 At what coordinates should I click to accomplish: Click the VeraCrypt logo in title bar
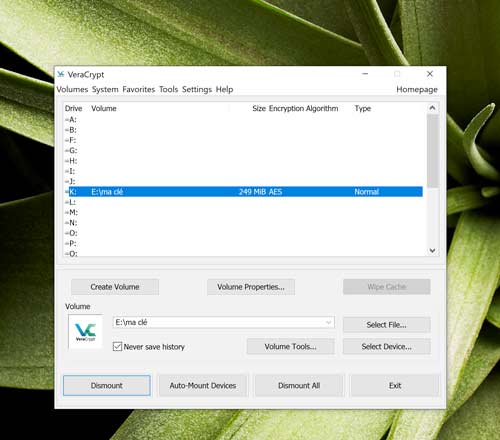[x=60, y=74]
